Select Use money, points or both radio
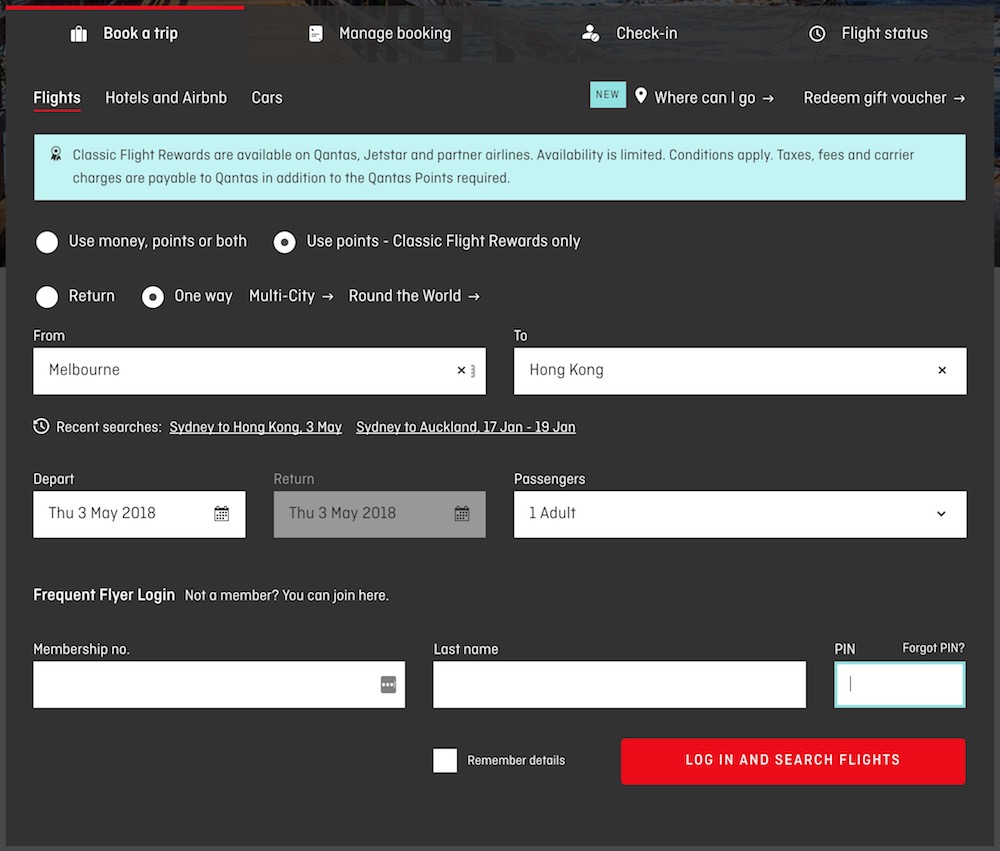 (47, 242)
